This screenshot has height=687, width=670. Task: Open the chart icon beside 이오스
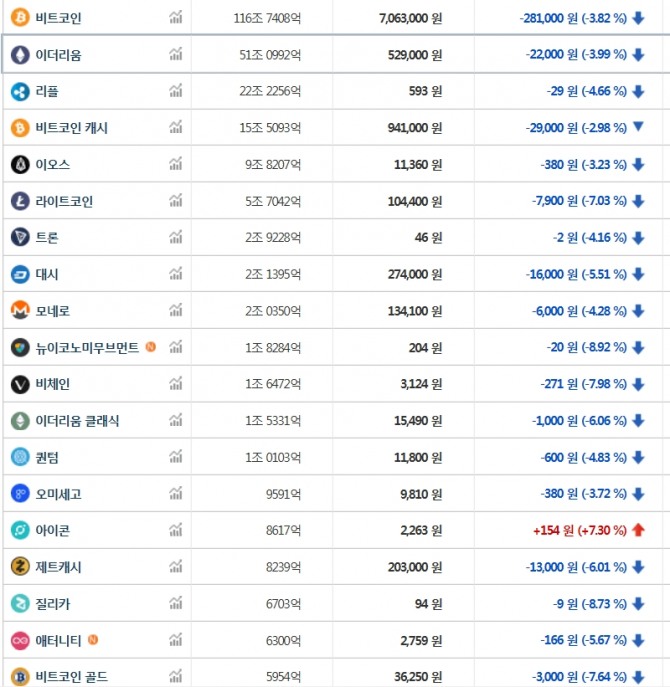tap(176, 164)
